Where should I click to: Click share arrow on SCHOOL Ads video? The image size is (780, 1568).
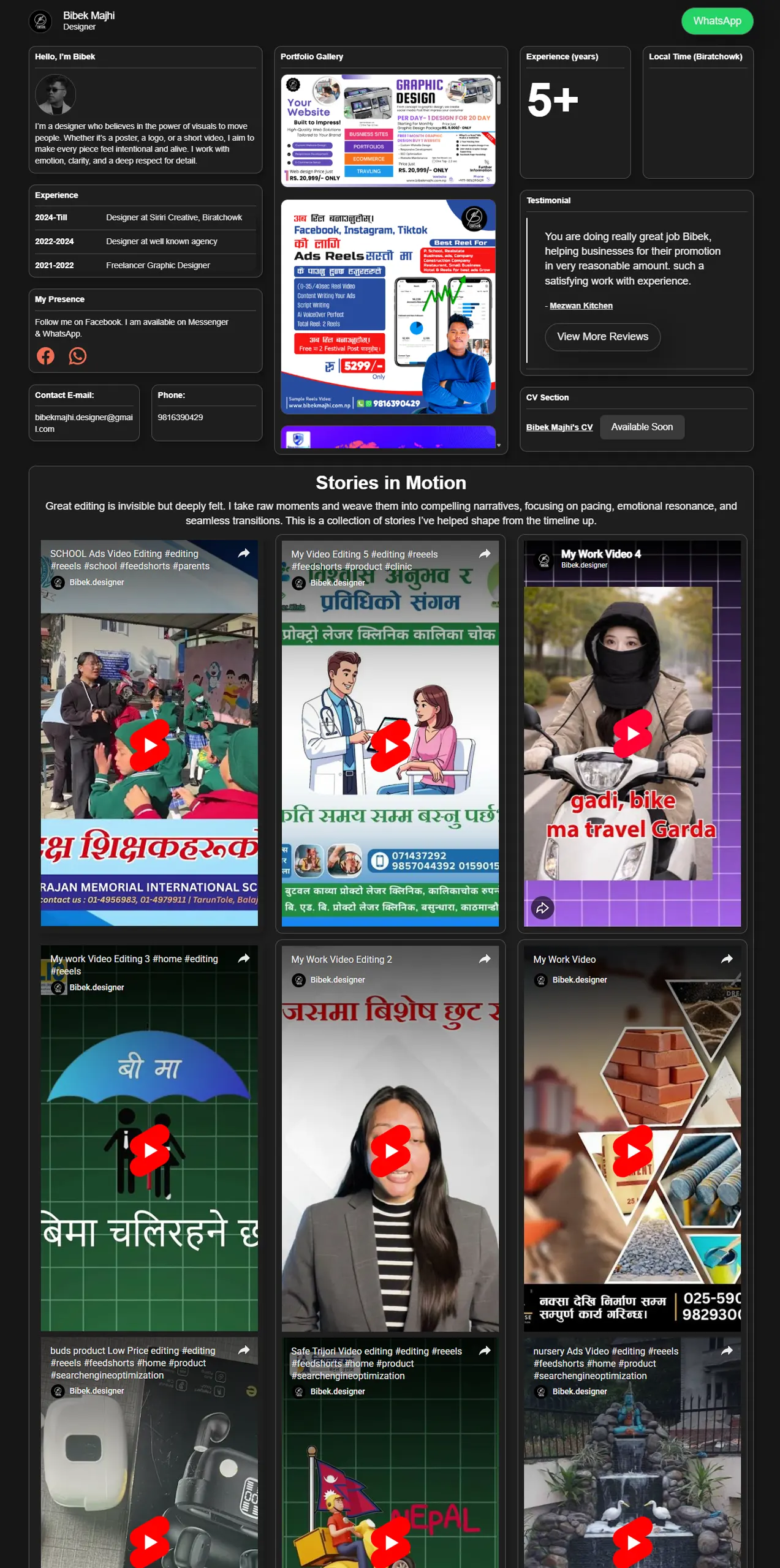click(244, 553)
